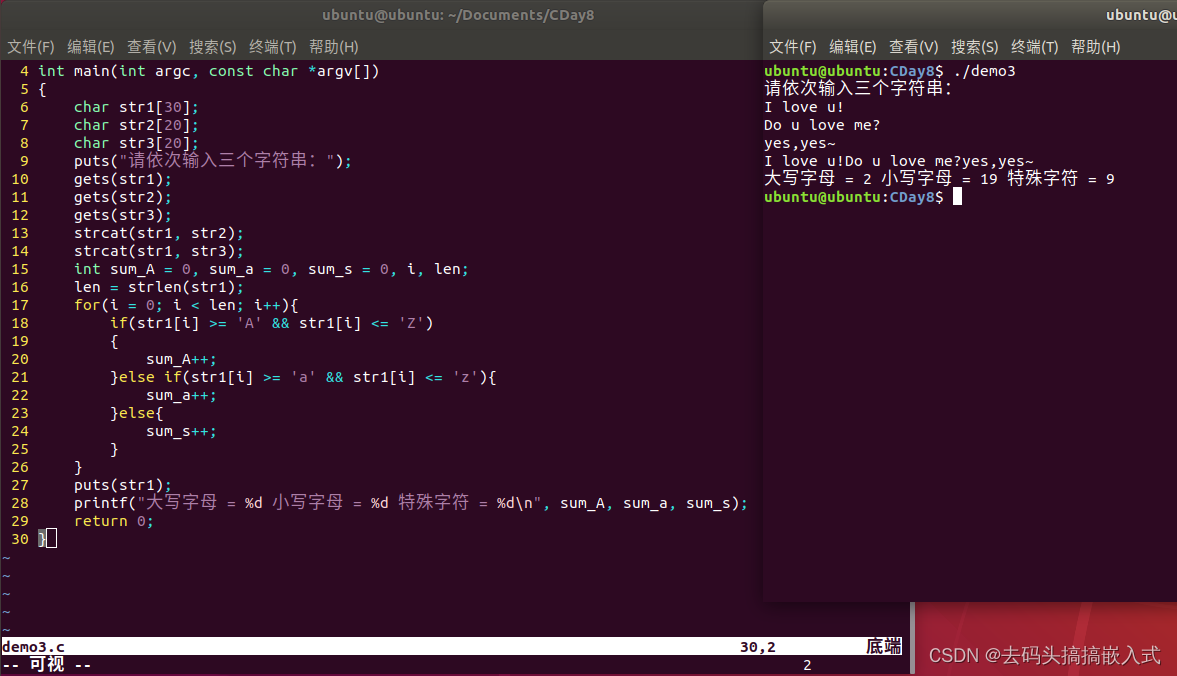Click the terminal prompt ubuntu@ubuntu:CDay8$
Viewport: 1177px width, 676px height.
coord(852,196)
